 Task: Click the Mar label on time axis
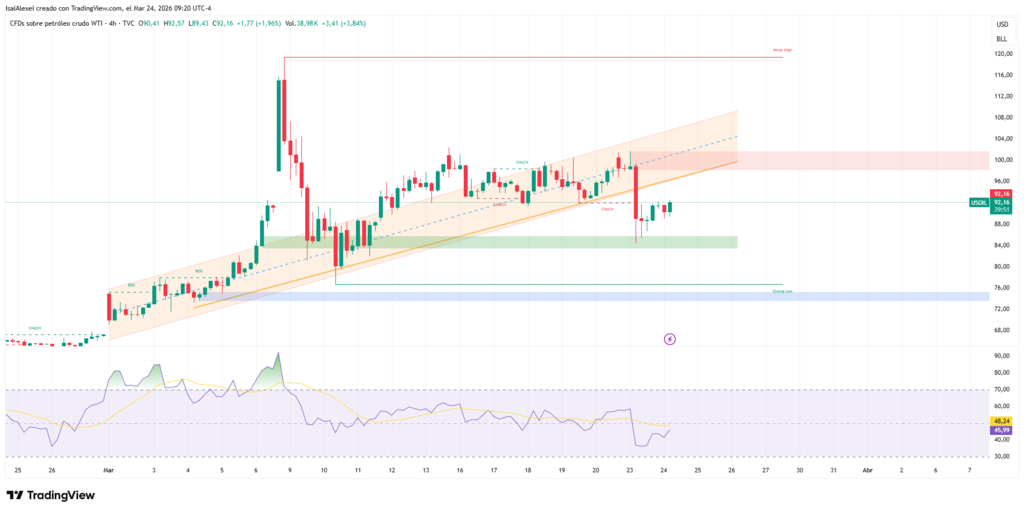tap(108, 469)
